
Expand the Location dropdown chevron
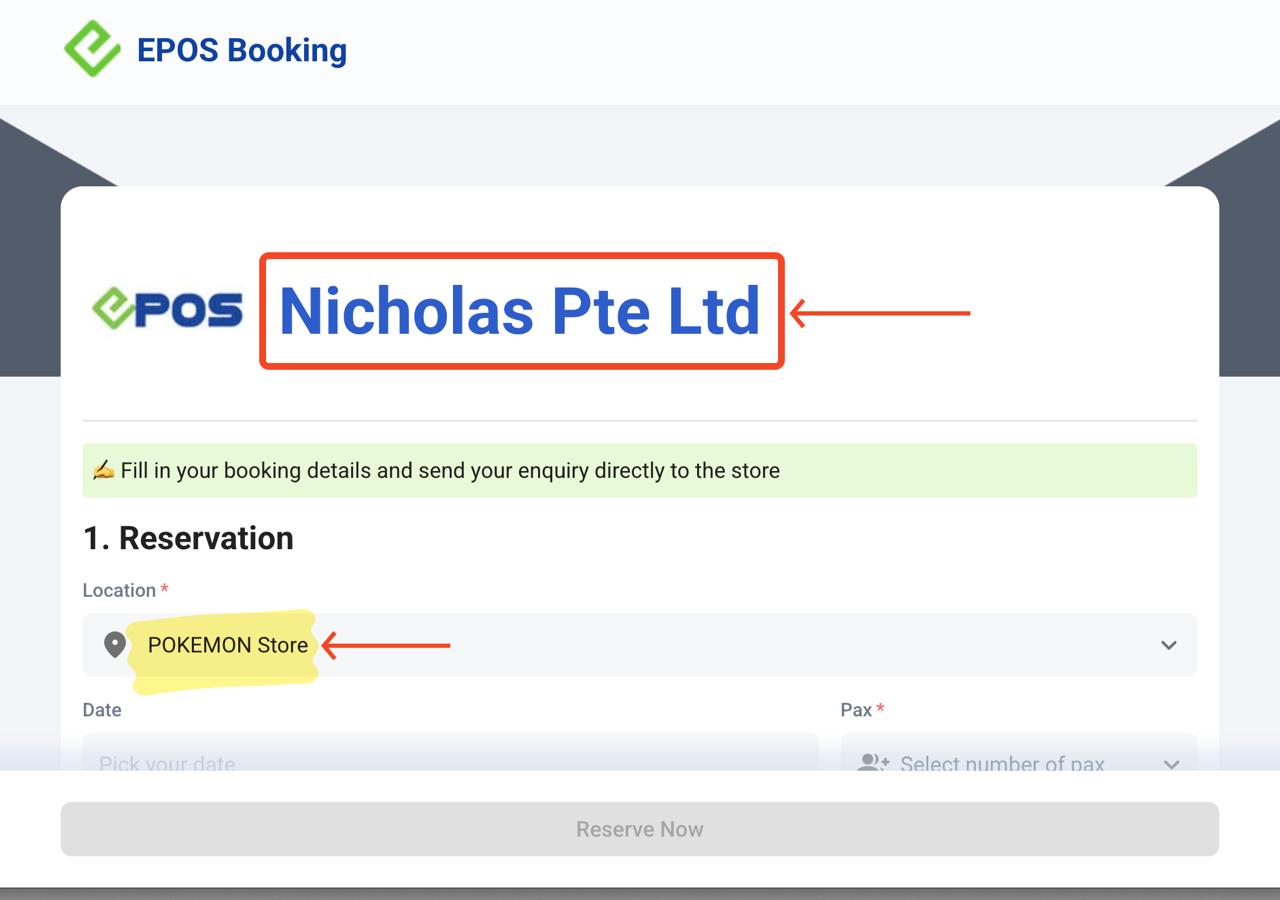click(1168, 645)
